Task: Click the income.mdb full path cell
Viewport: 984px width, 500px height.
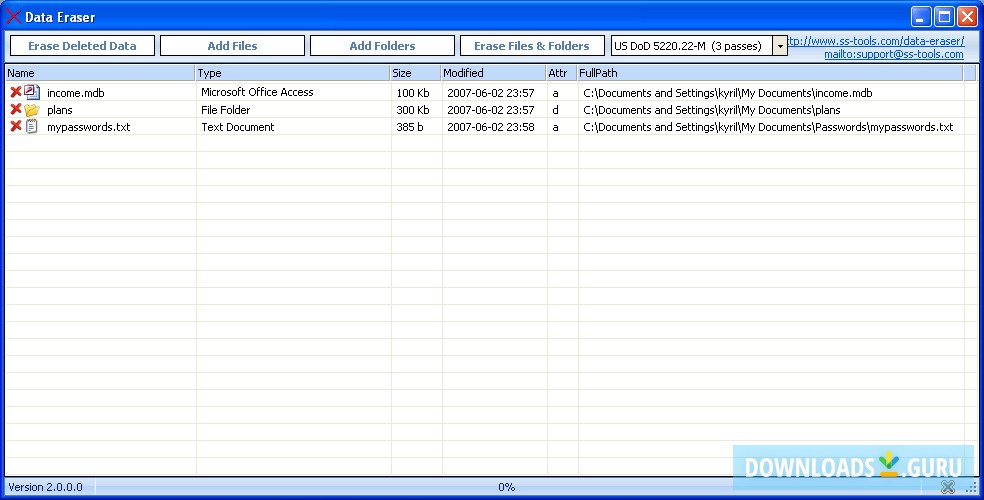Action: point(728,93)
